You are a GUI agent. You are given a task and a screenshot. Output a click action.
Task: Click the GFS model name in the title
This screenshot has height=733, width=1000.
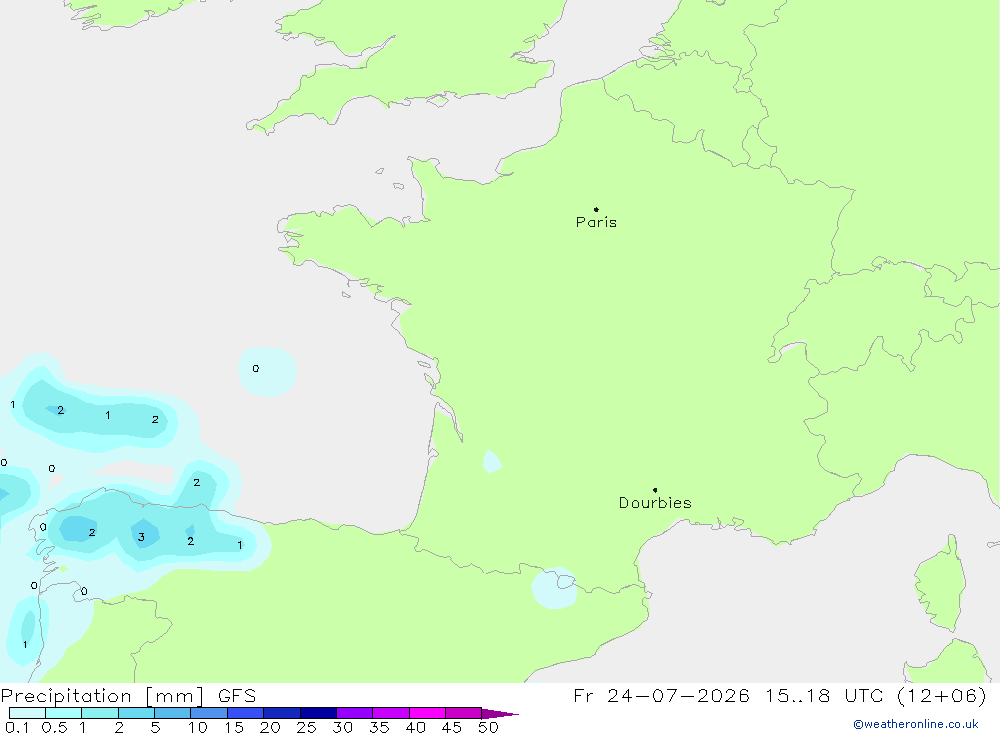tap(237, 696)
